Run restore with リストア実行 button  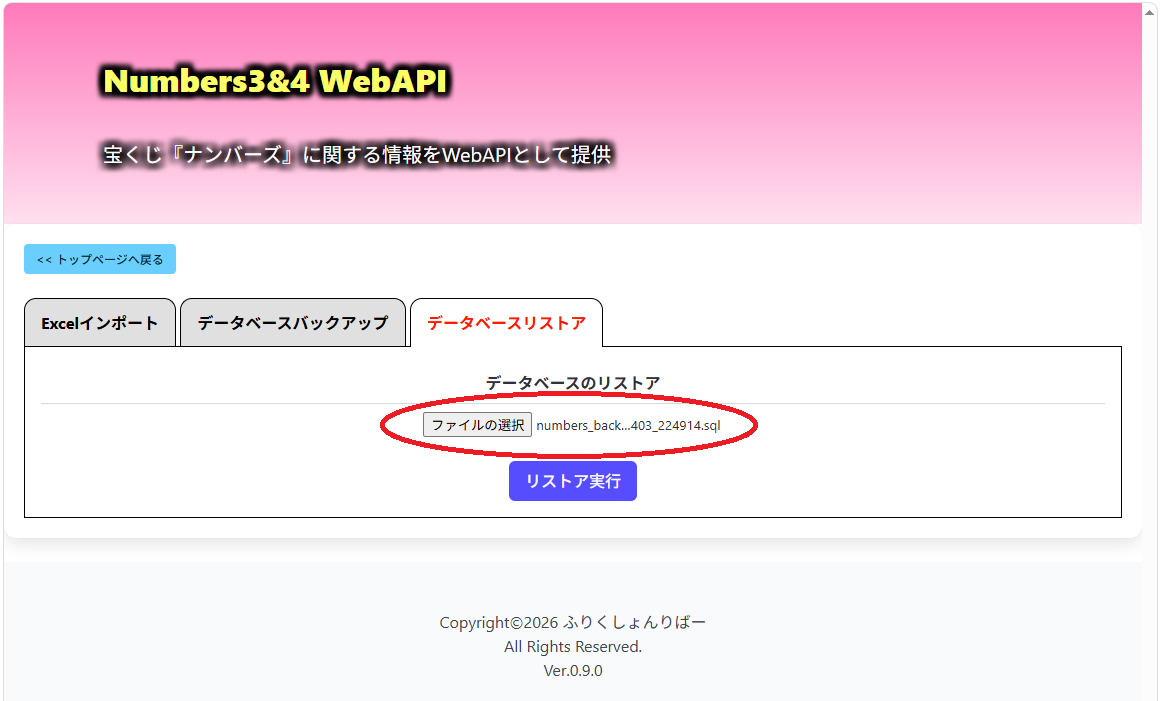click(572, 481)
